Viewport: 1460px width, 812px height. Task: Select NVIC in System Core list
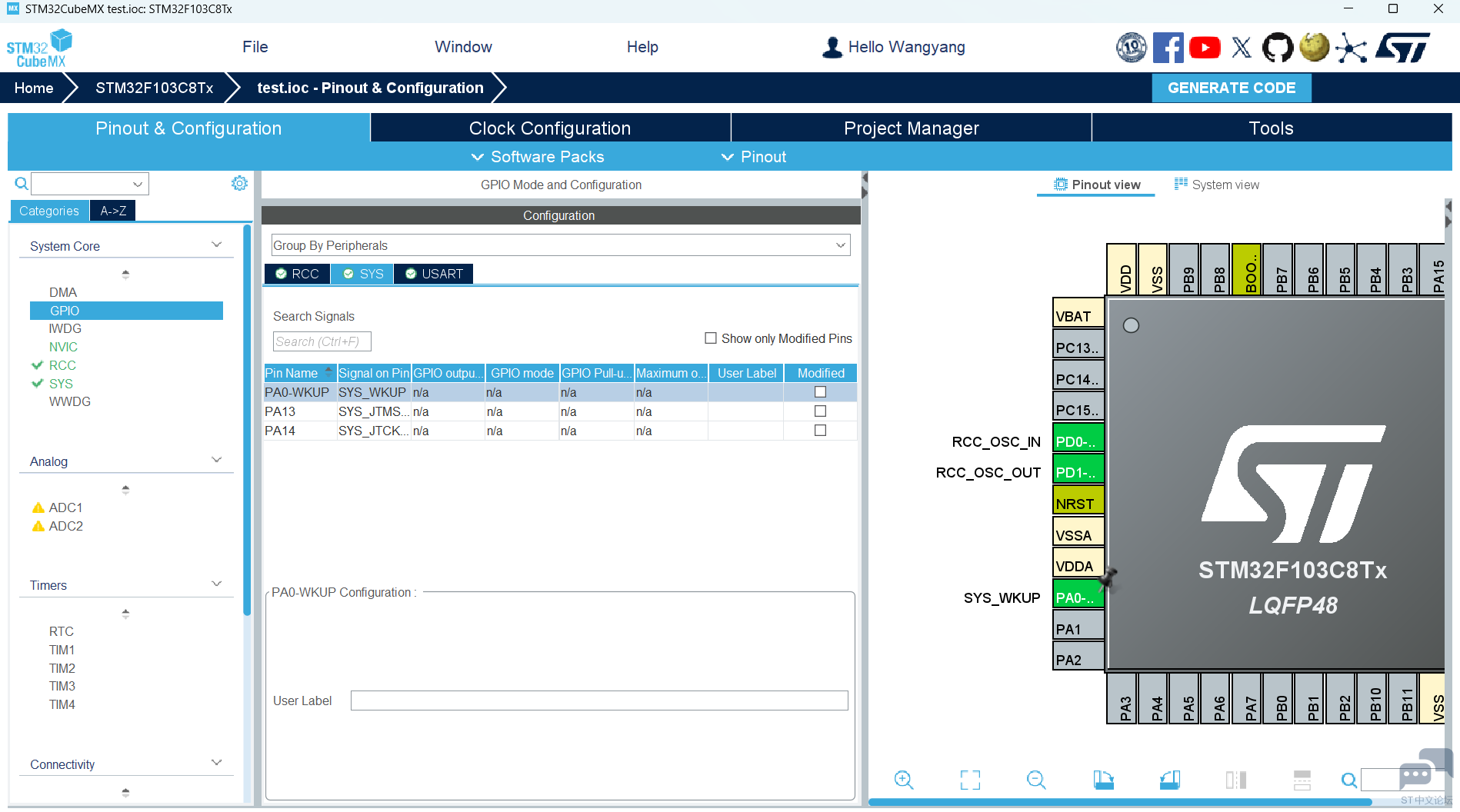click(63, 347)
